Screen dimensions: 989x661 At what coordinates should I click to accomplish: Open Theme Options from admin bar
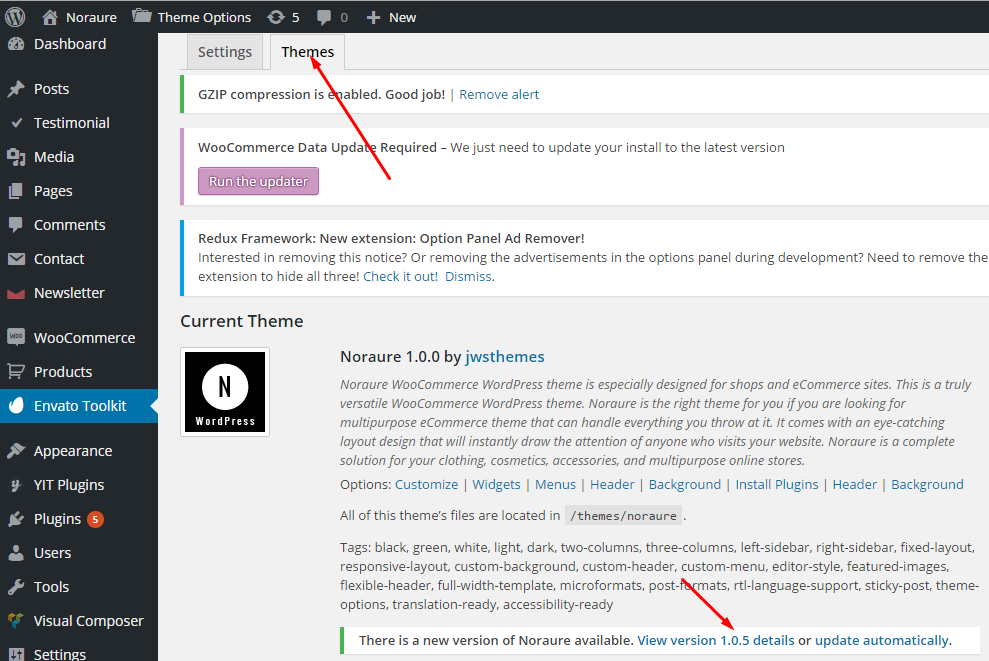click(204, 18)
